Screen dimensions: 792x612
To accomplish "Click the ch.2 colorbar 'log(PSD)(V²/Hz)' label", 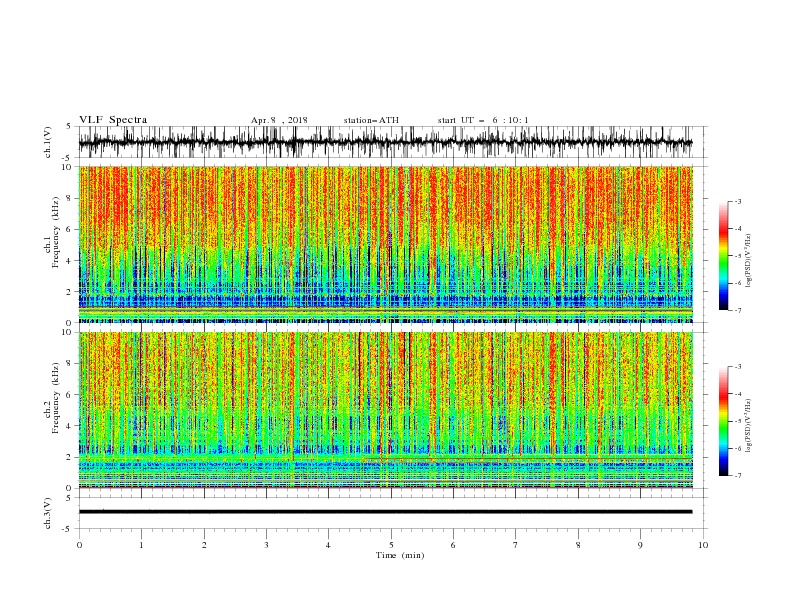I will (x=749, y=425).
